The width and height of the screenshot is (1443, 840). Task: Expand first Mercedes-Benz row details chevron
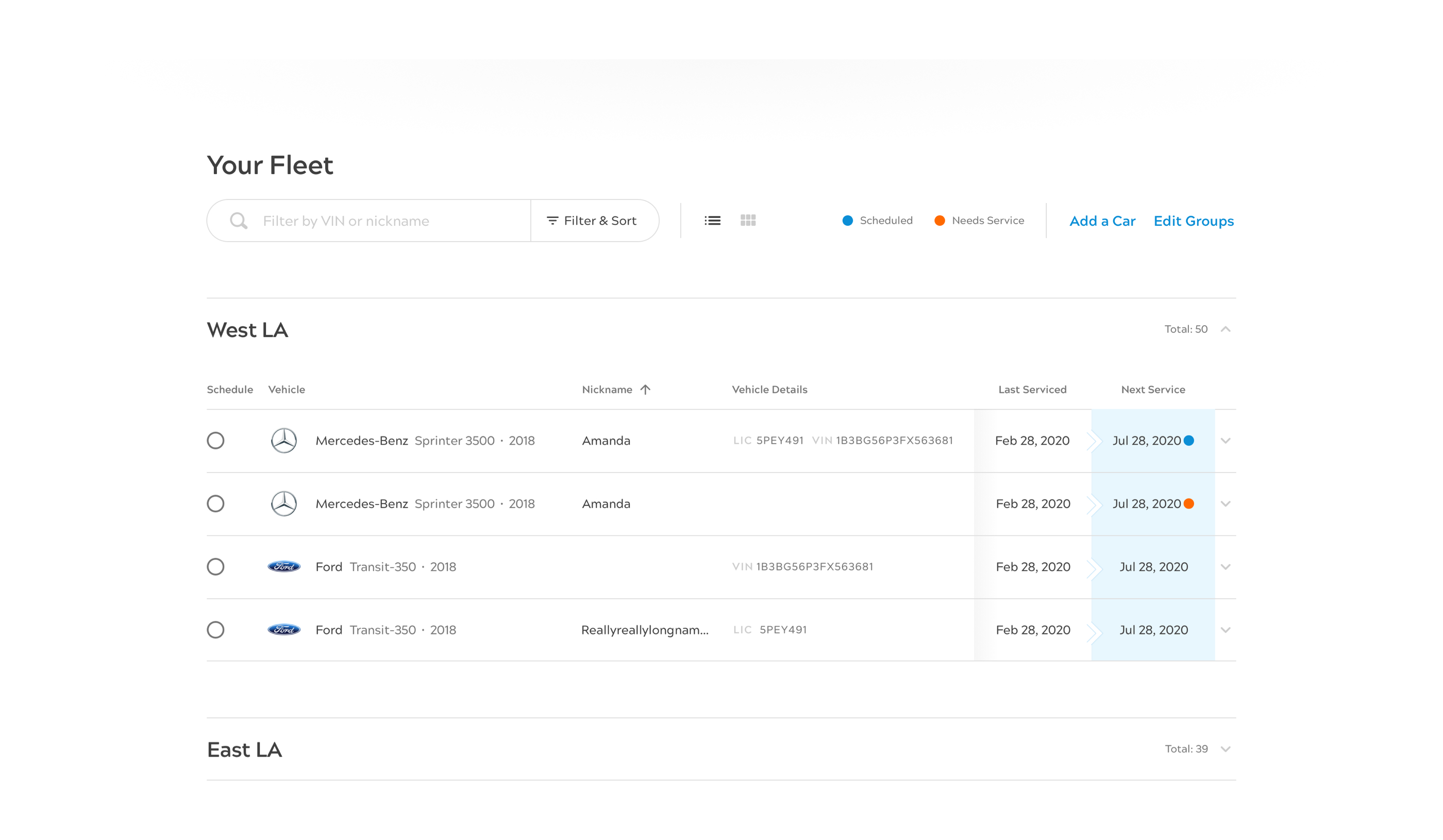(1226, 440)
